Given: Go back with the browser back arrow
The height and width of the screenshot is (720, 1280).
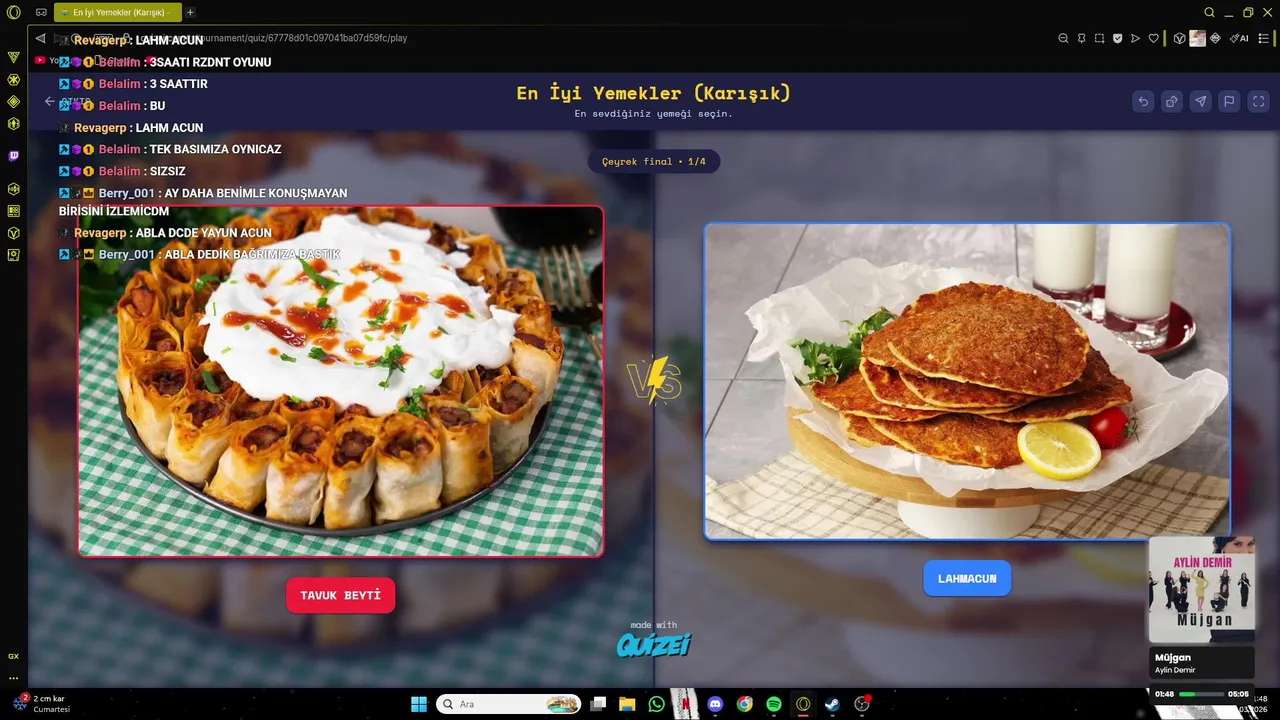Looking at the screenshot, I should (40, 38).
